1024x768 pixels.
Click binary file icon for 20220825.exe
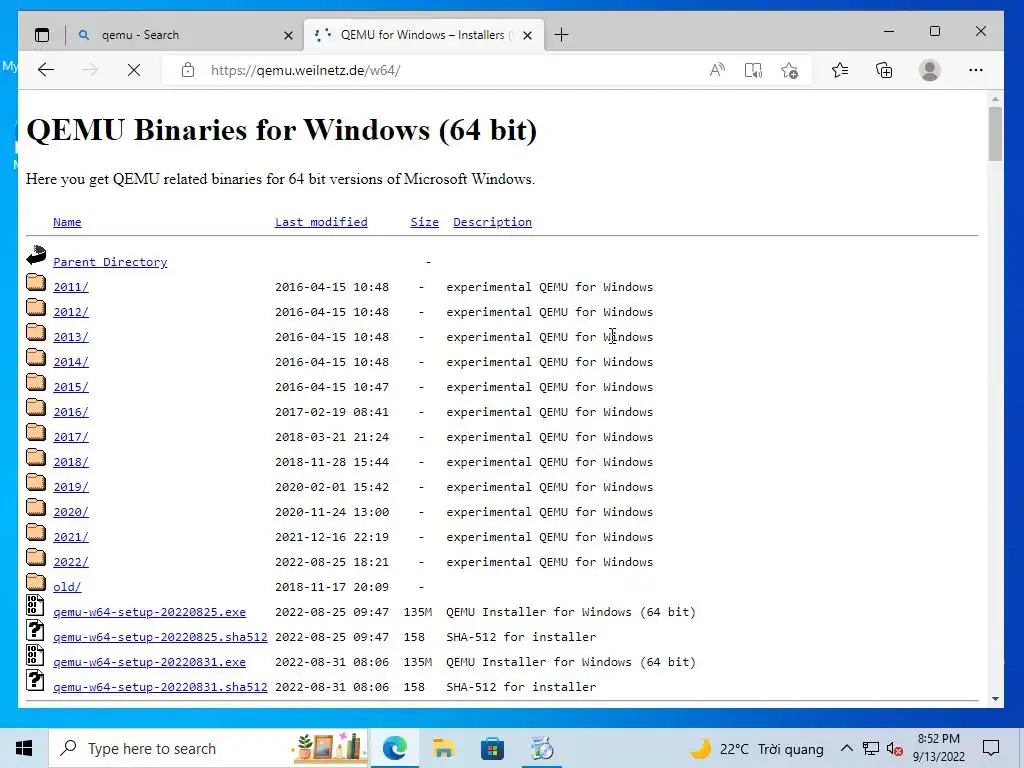pos(35,605)
